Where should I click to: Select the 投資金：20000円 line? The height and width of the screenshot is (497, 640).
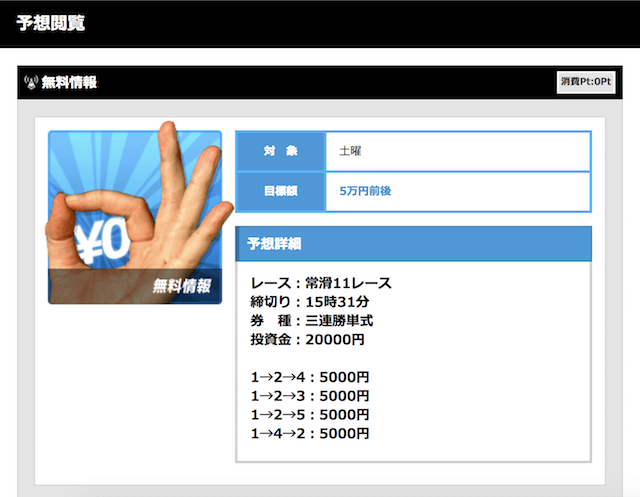click(307, 339)
